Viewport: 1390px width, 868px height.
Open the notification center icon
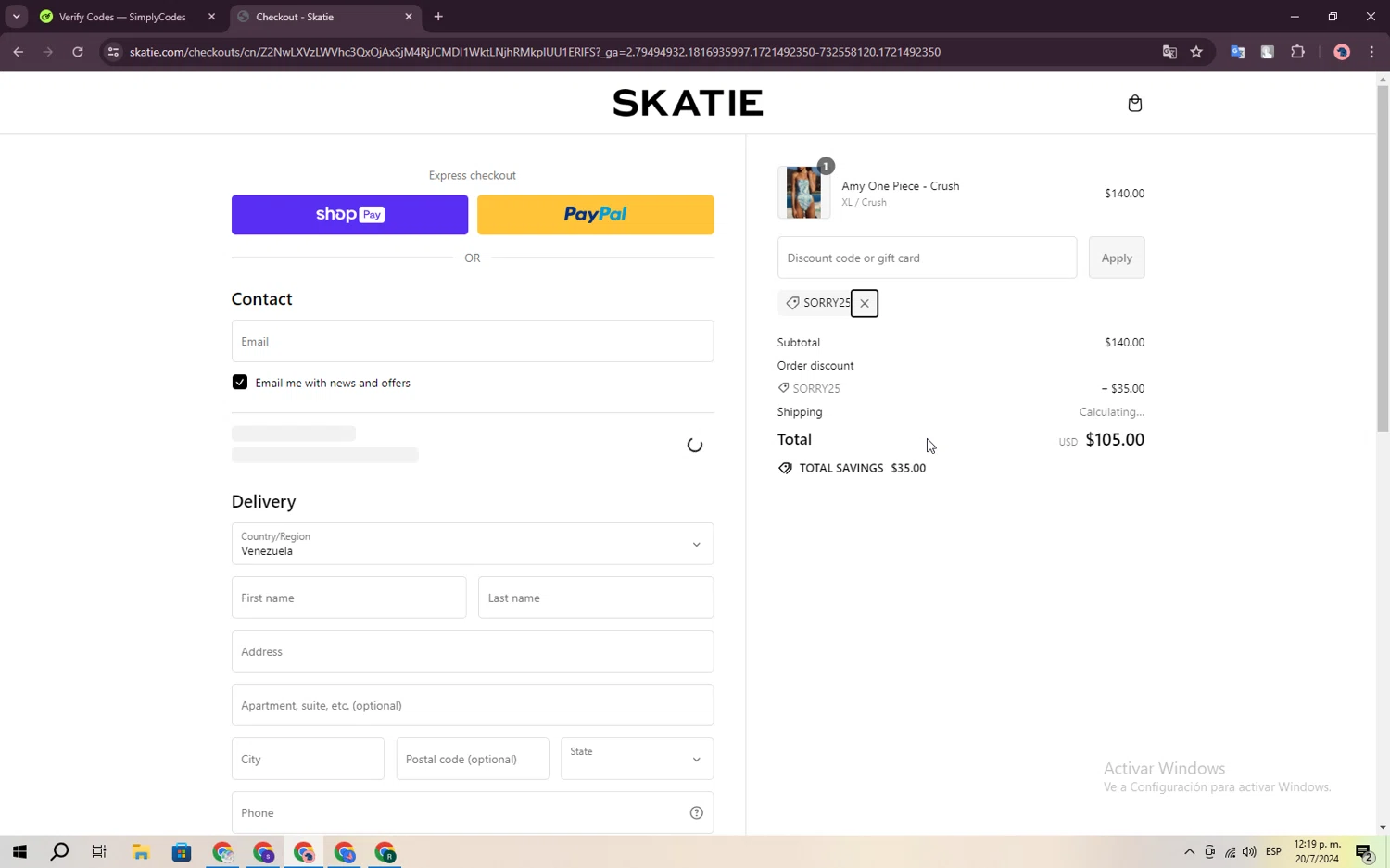coord(1364,852)
